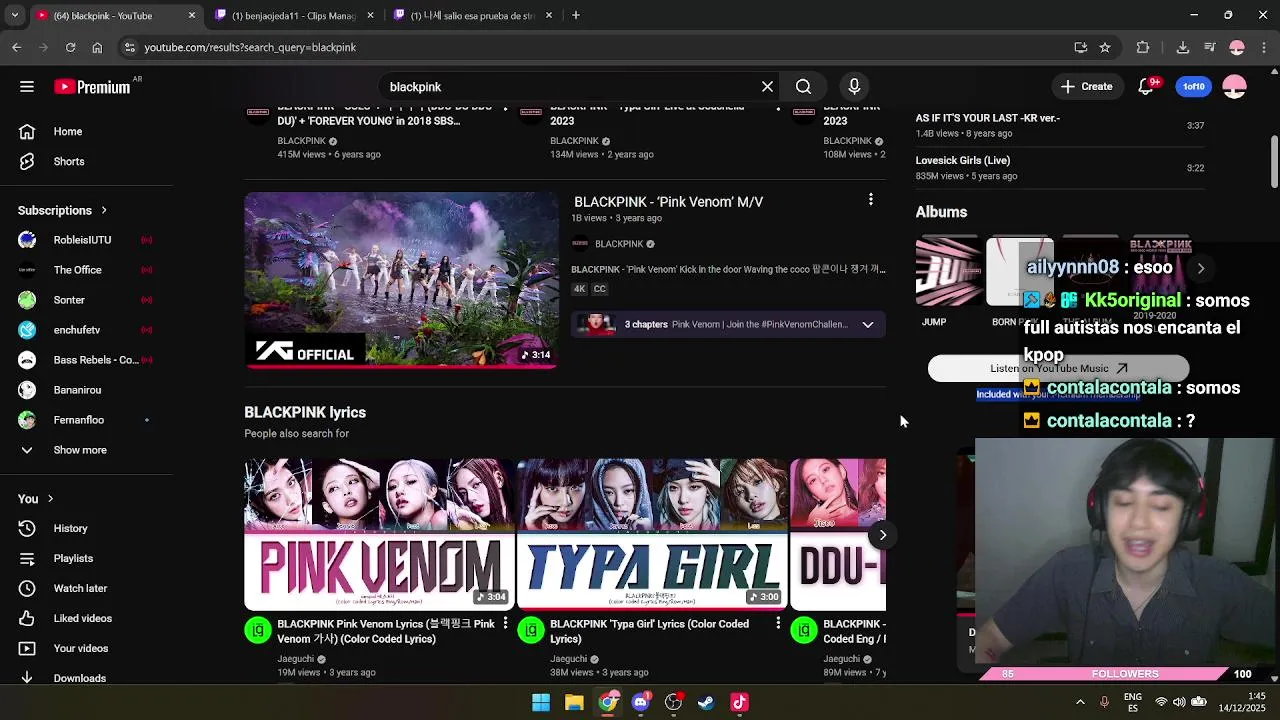Viewport: 1280px width, 720px height.
Task: Click the CC captions badge
Action: (599, 289)
